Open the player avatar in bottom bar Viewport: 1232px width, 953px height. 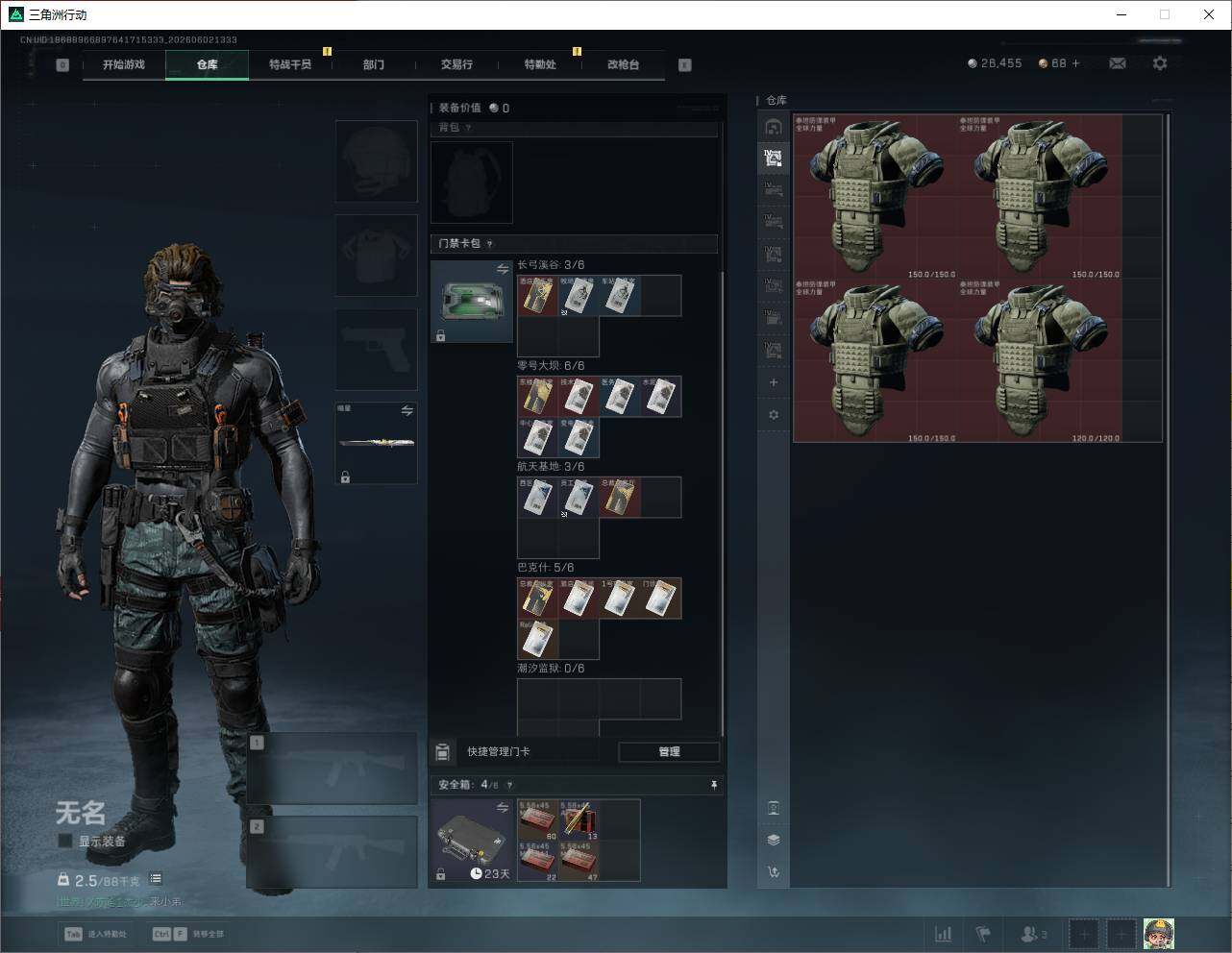(x=1159, y=934)
